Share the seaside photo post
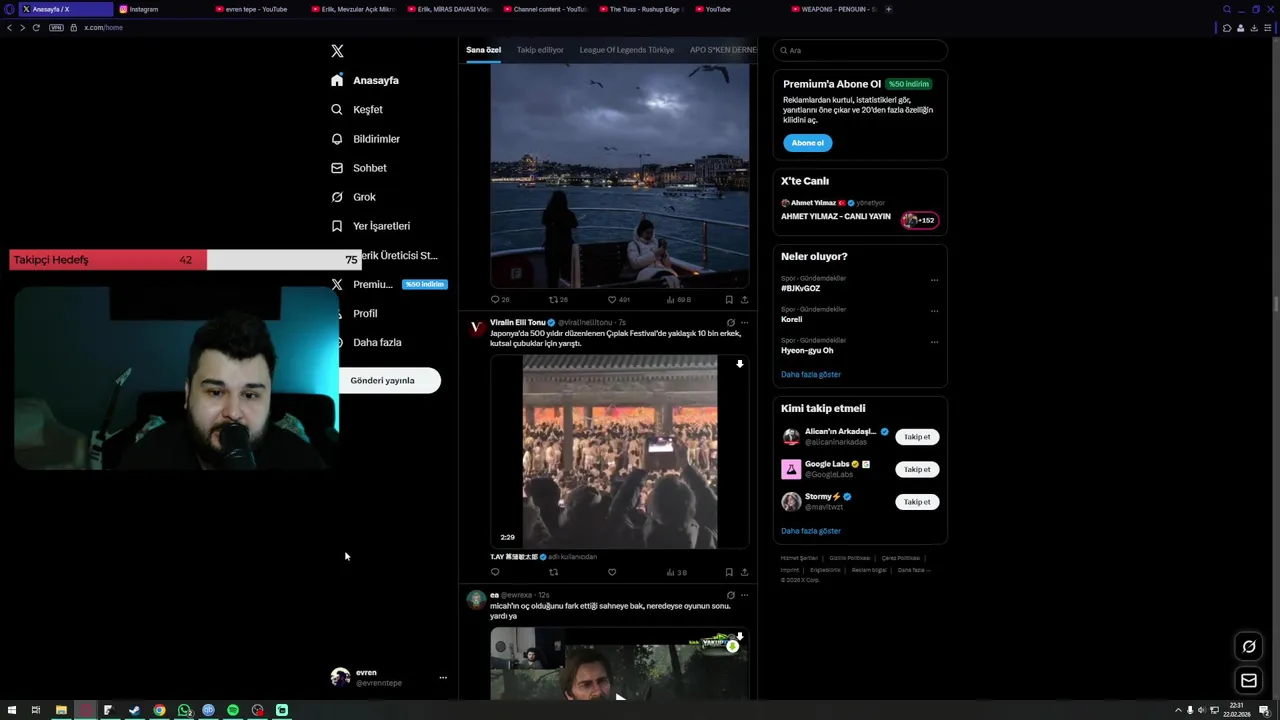This screenshot has height=720, width=1280. pos(744,299)
